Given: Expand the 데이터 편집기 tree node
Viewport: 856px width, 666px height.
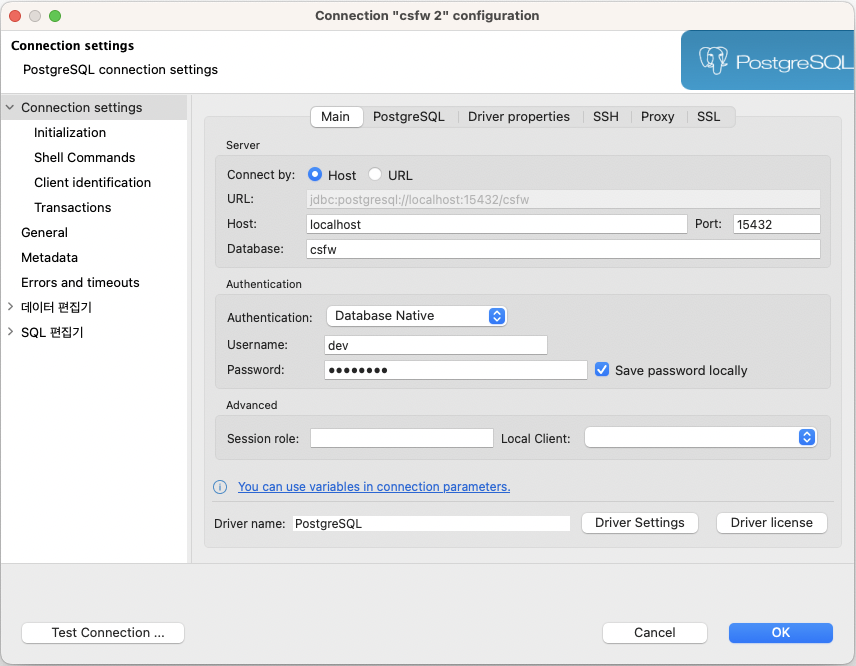Looking at the screenshot, I should [10, 307].
